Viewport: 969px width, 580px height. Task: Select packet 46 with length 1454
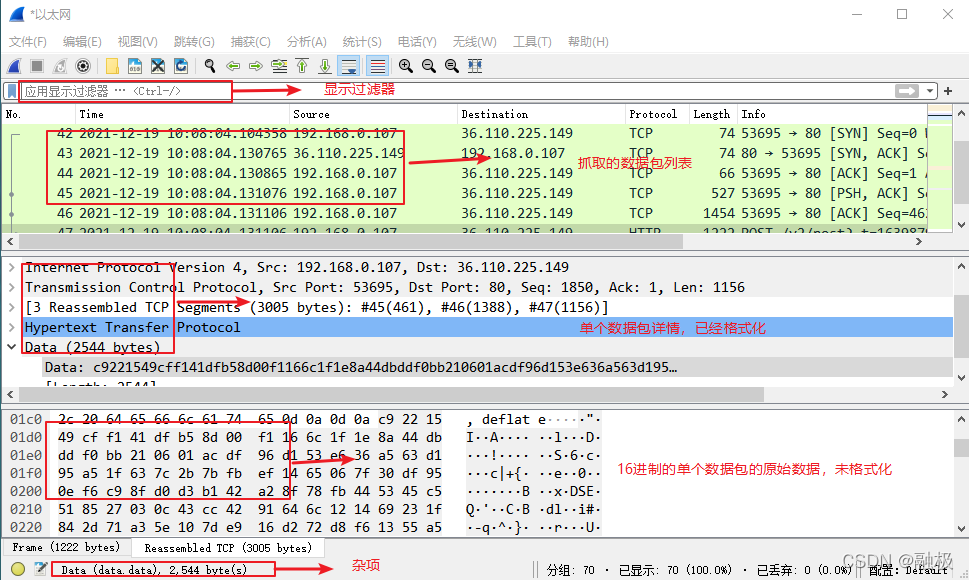(x=465, y=214)
